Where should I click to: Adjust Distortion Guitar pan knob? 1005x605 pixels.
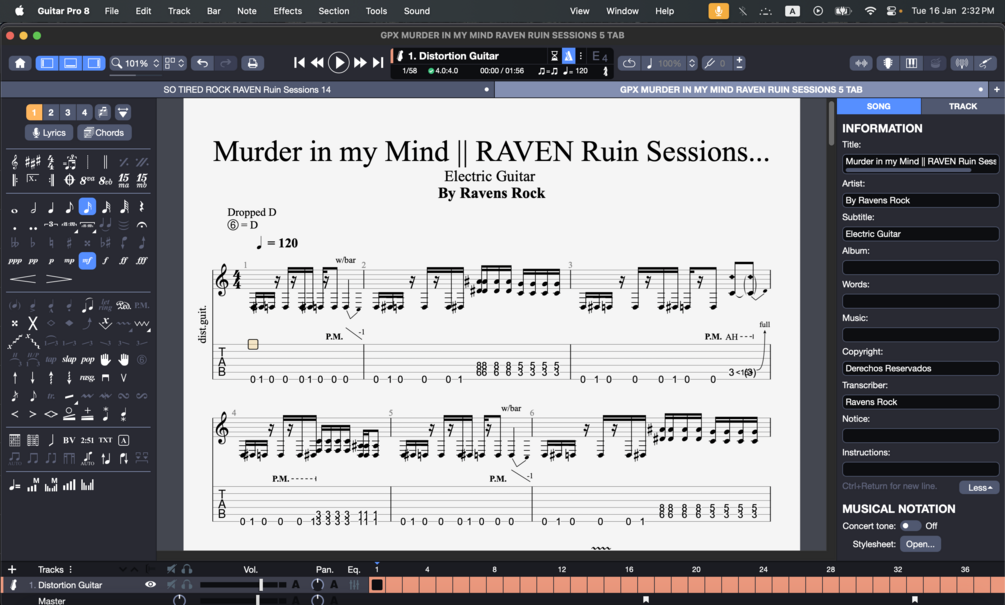317,584
